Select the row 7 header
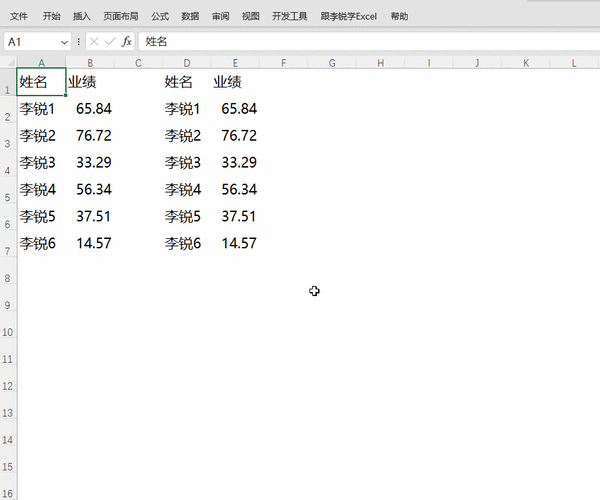 point(8,251)
